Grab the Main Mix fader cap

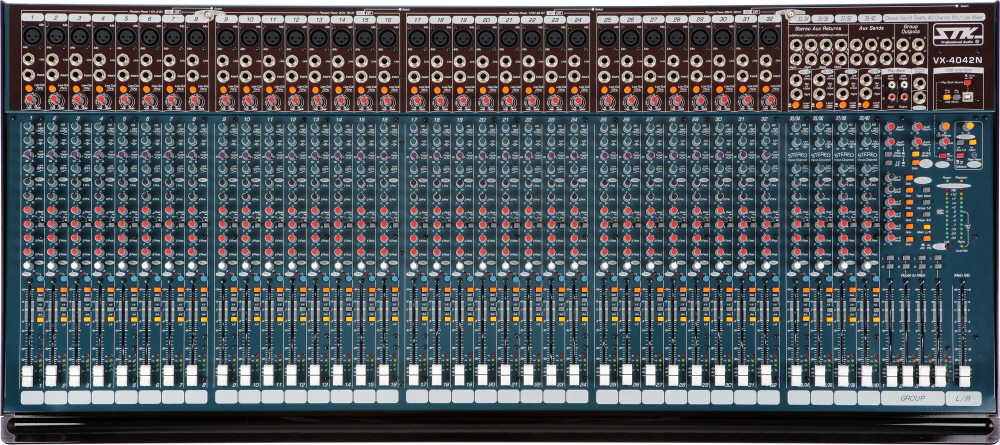964,376
